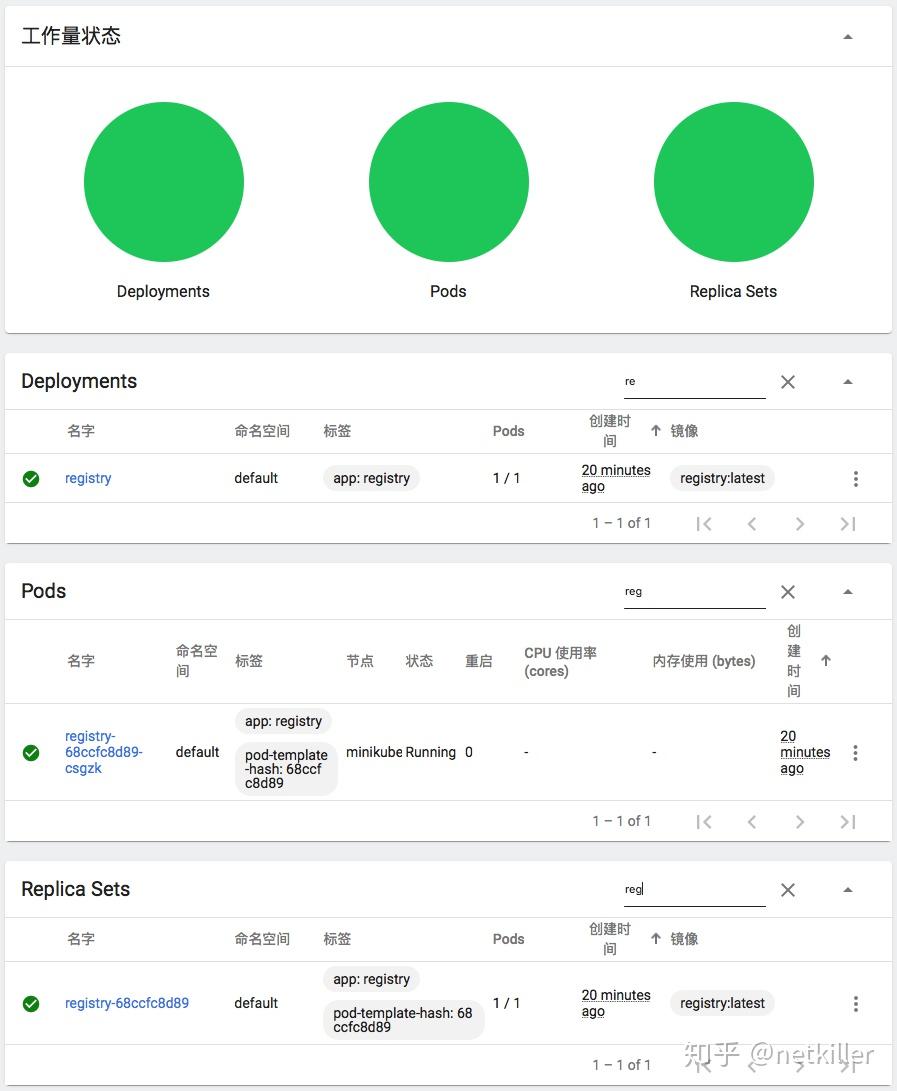Viewport: 897px width, 1091px height.
Task: Clear the Pods search field filter
Action: [x=787, y=591]
